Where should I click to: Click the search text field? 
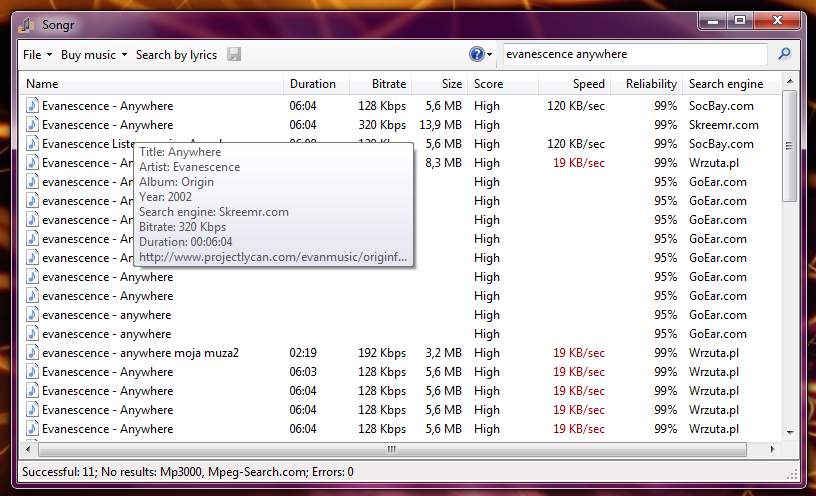click(635, 54)
